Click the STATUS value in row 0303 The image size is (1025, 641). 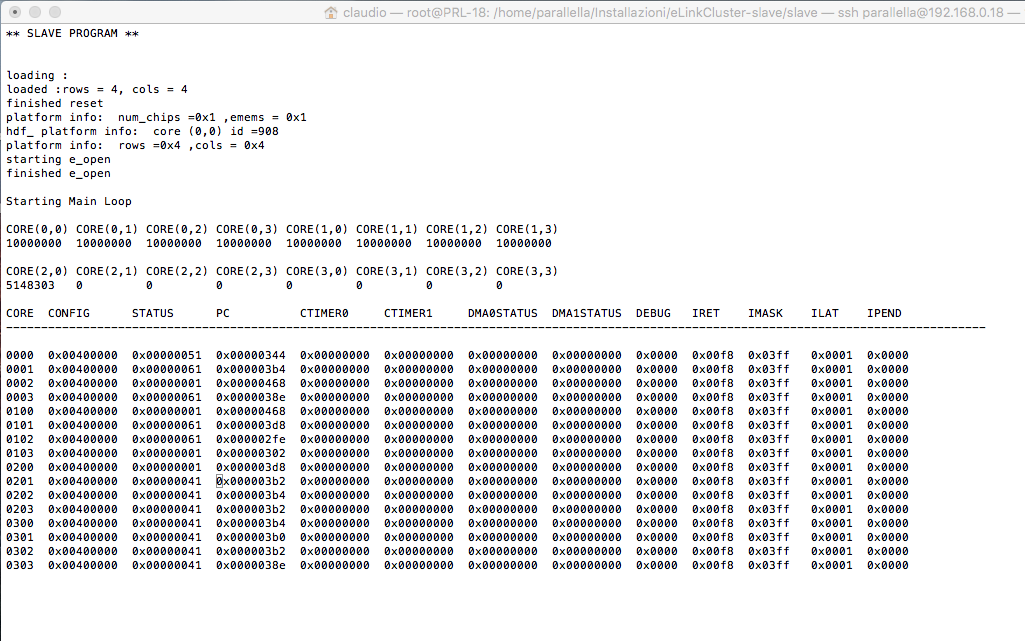coord(166,565)
